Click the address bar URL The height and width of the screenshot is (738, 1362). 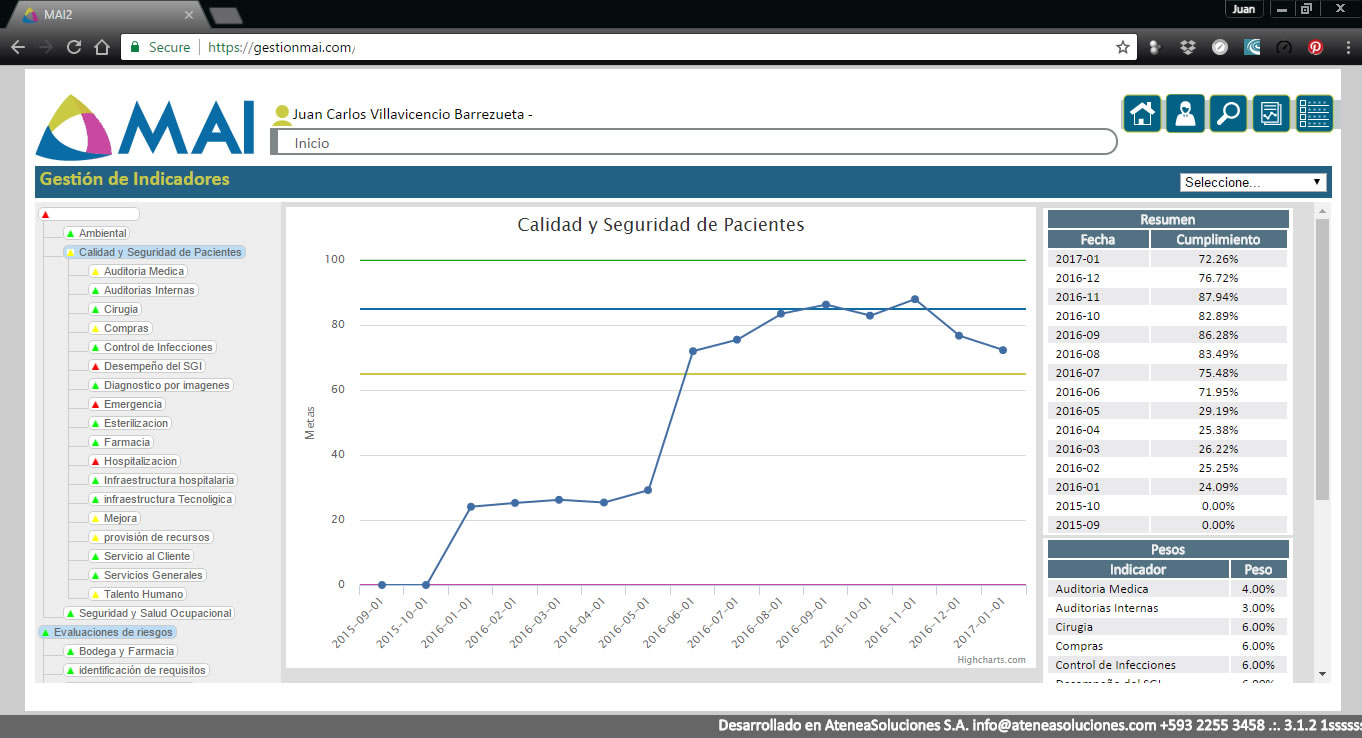point(281,47)
